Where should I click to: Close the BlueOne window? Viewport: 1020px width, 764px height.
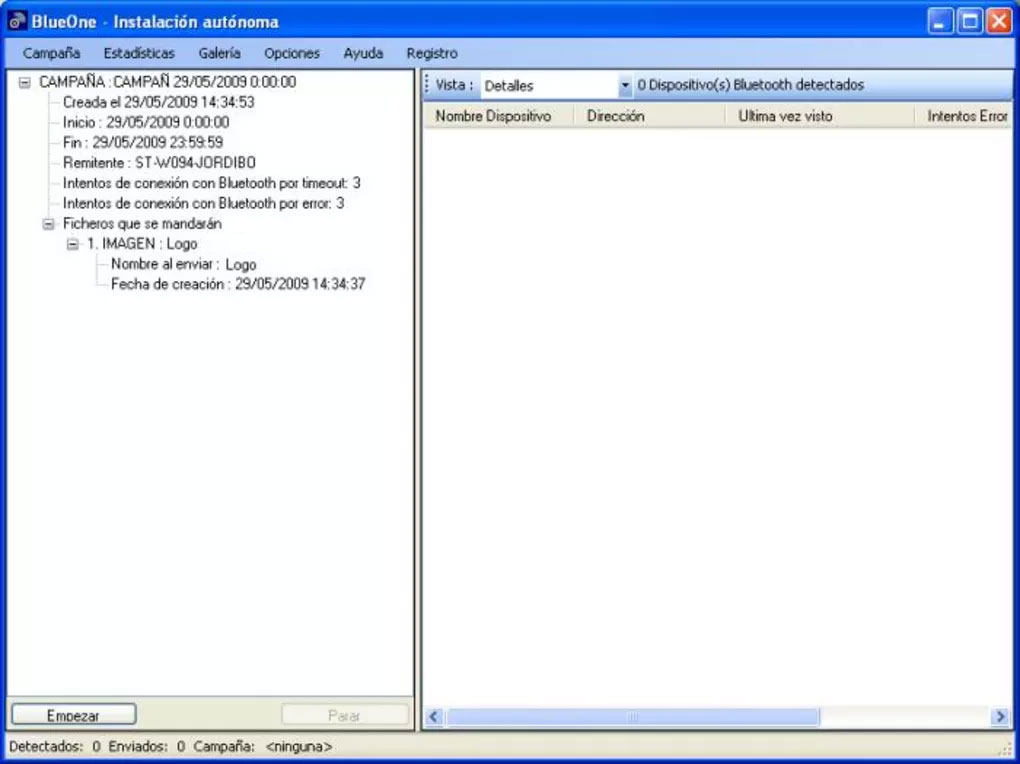pos(999,21)
